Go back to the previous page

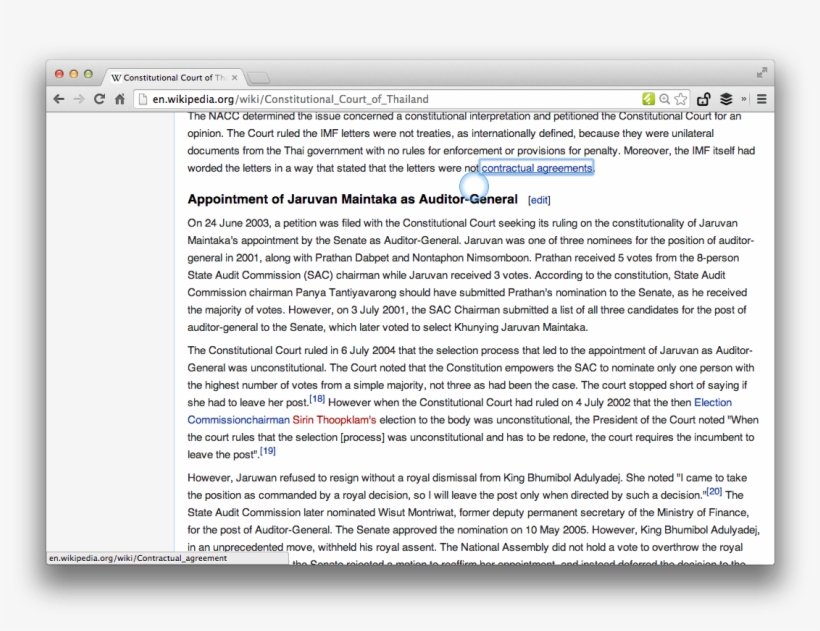point(59,99)
